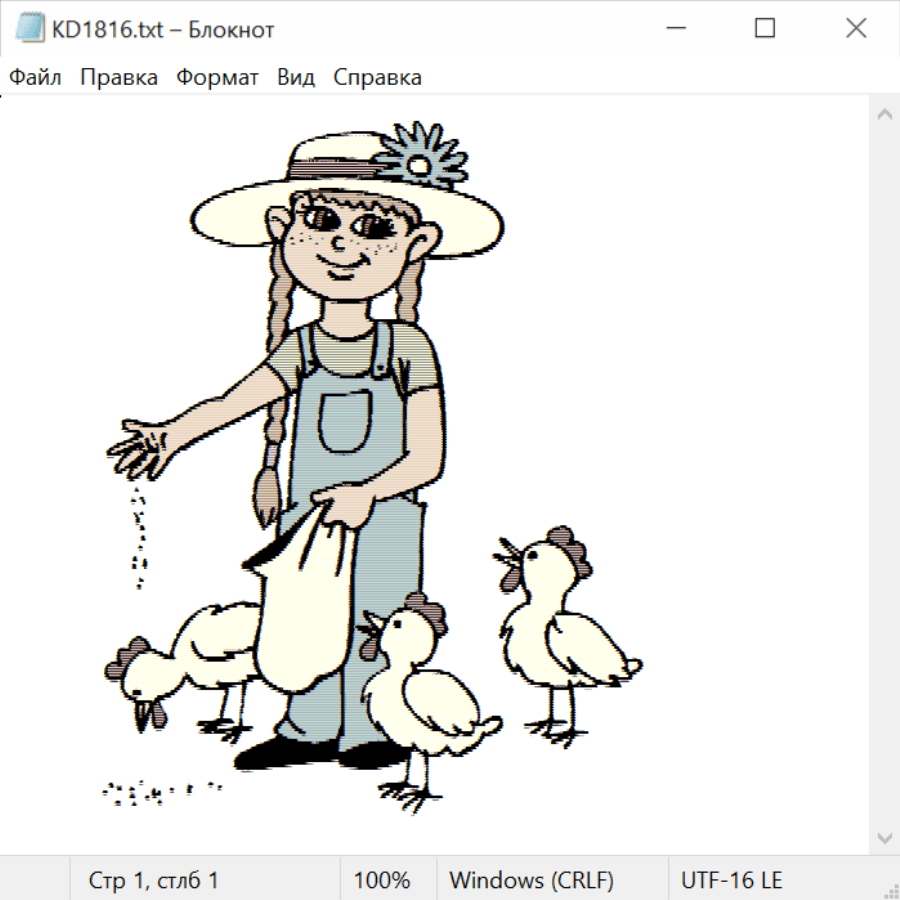900x900 pixels.
Task: Maximize the Блокнот window
Action: tap(765, 29)
